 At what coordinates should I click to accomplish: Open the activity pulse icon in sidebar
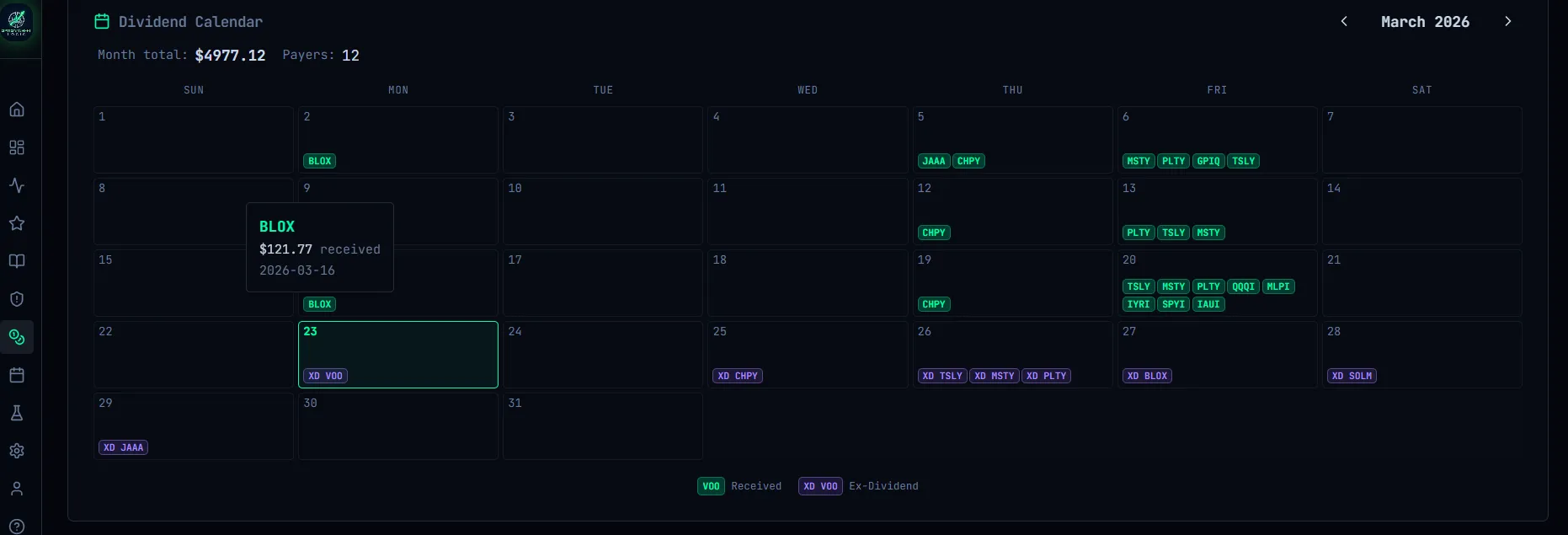tap(17, 185)
